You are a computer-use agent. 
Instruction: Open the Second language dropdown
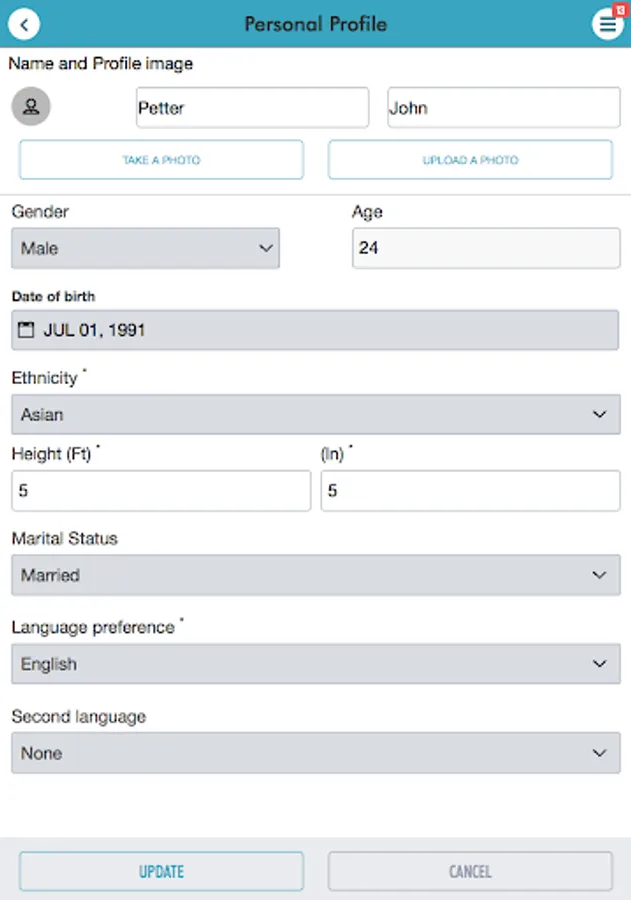(315, 753)
